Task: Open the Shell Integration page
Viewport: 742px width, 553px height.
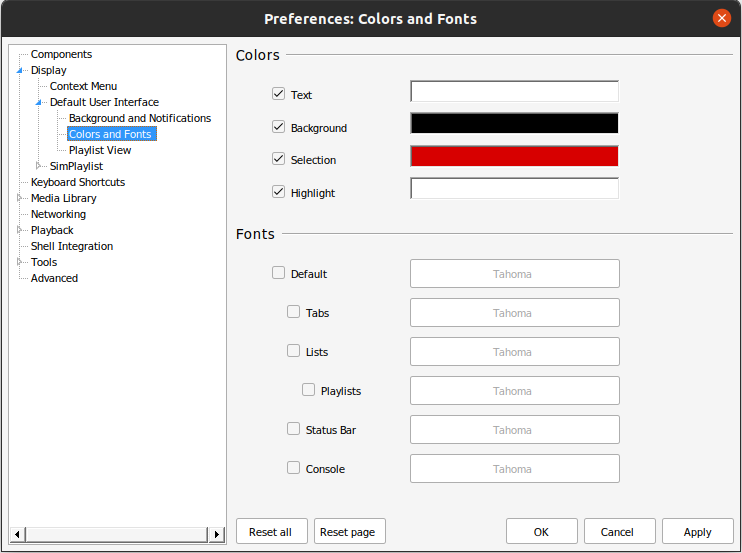Action: click(x=72, y=246)
